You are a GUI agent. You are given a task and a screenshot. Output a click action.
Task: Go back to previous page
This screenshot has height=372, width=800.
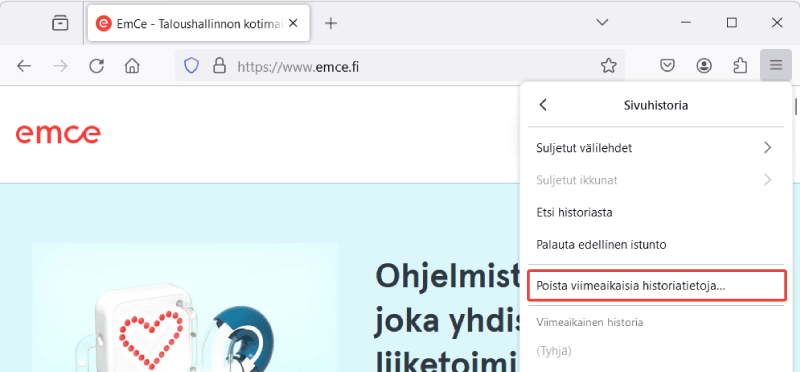pyautogui.click(x=24, y=65)
